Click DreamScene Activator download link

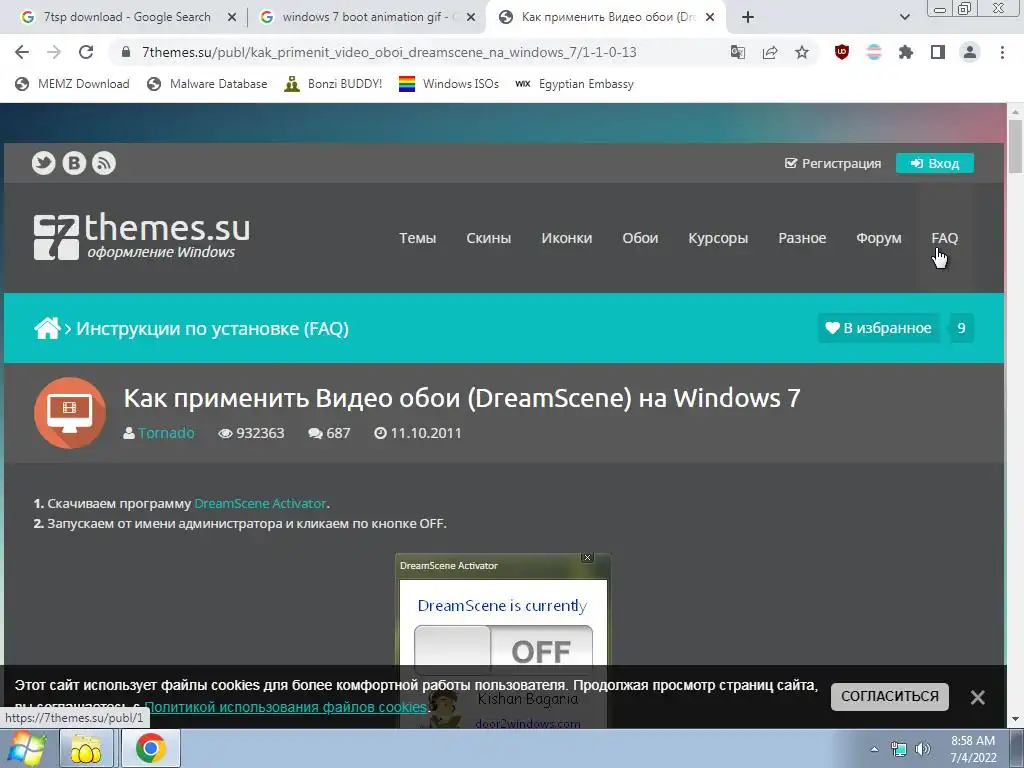point(260,504)
